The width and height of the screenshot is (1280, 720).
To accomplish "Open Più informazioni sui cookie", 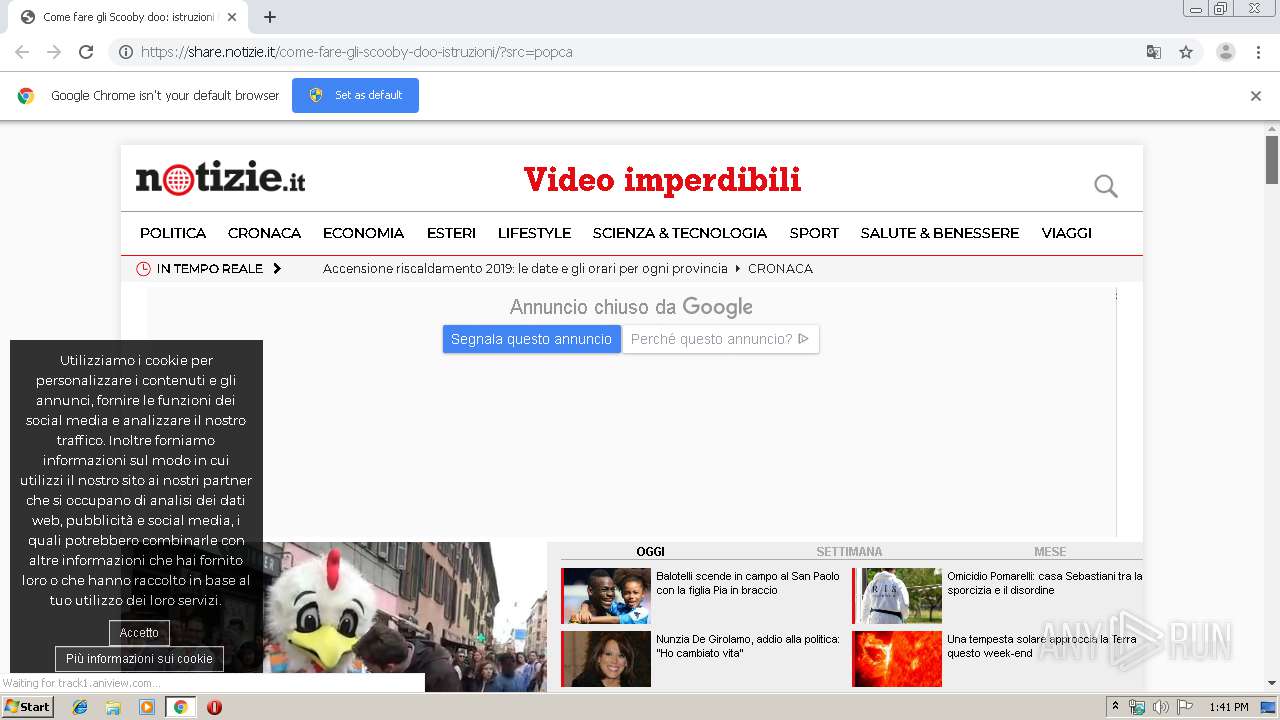I will tap(139, 659).
